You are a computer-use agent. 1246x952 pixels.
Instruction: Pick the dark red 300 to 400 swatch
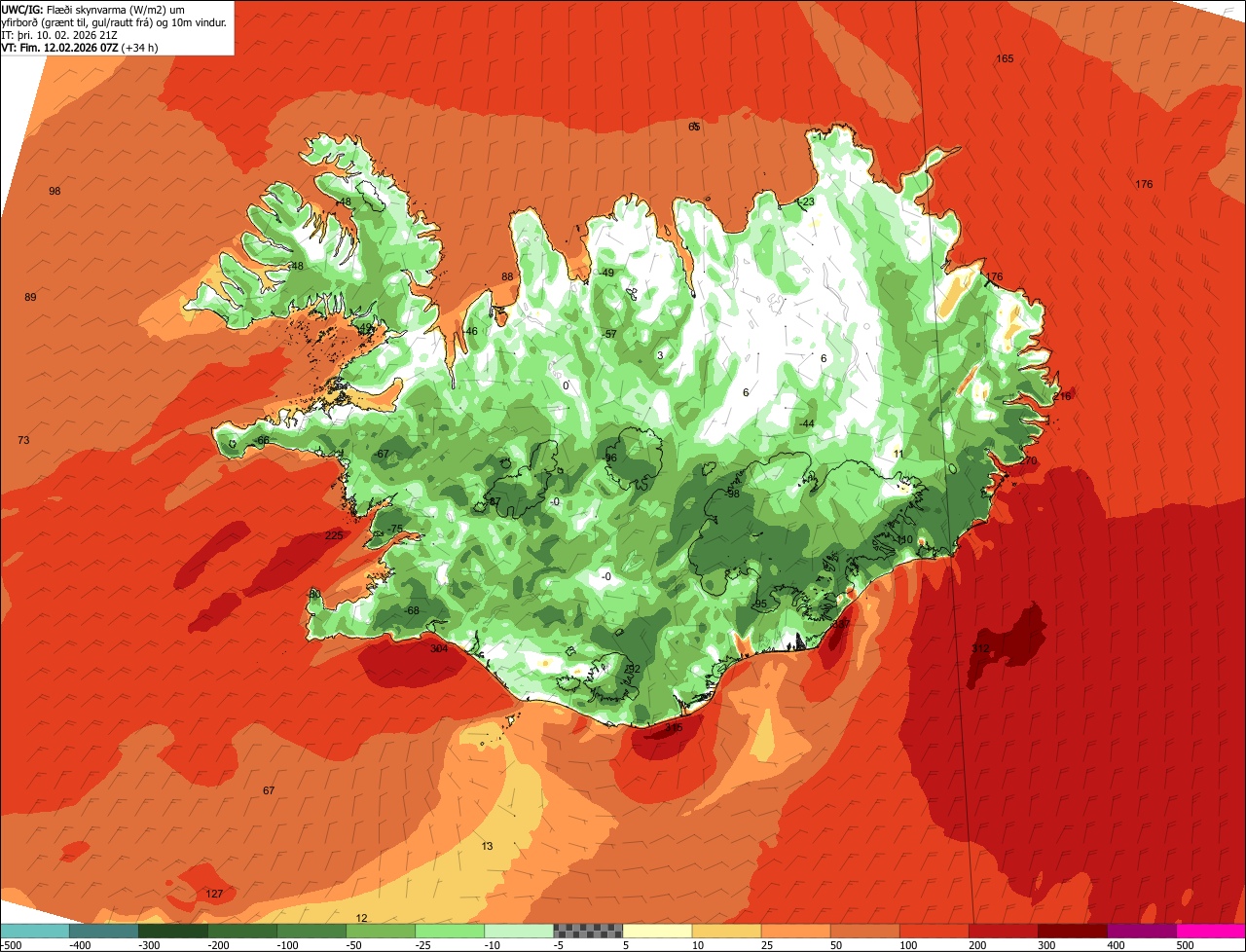point(1071,931)
